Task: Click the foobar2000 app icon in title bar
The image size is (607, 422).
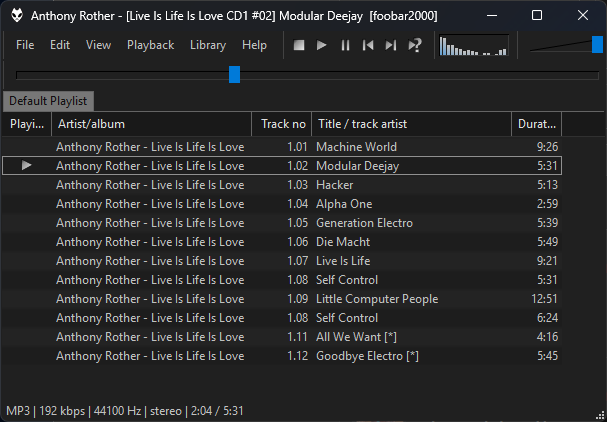Action: (x=17, y=15)
